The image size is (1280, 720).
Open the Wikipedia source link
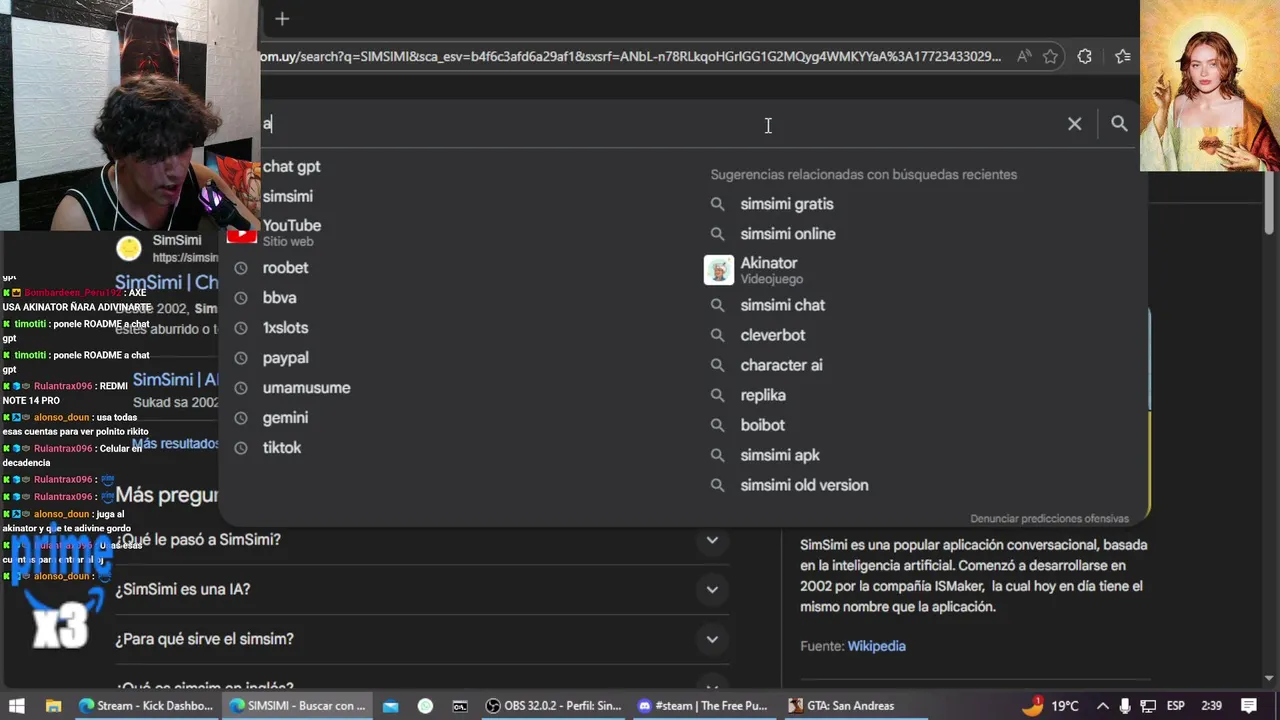[x=876, y=646]
